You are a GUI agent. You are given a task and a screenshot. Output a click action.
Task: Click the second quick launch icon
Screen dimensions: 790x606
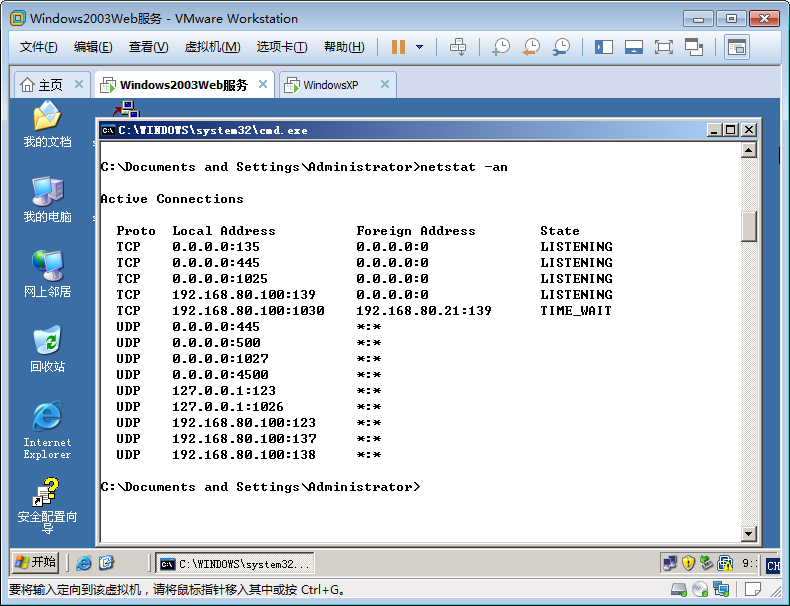tap(106, 563)
